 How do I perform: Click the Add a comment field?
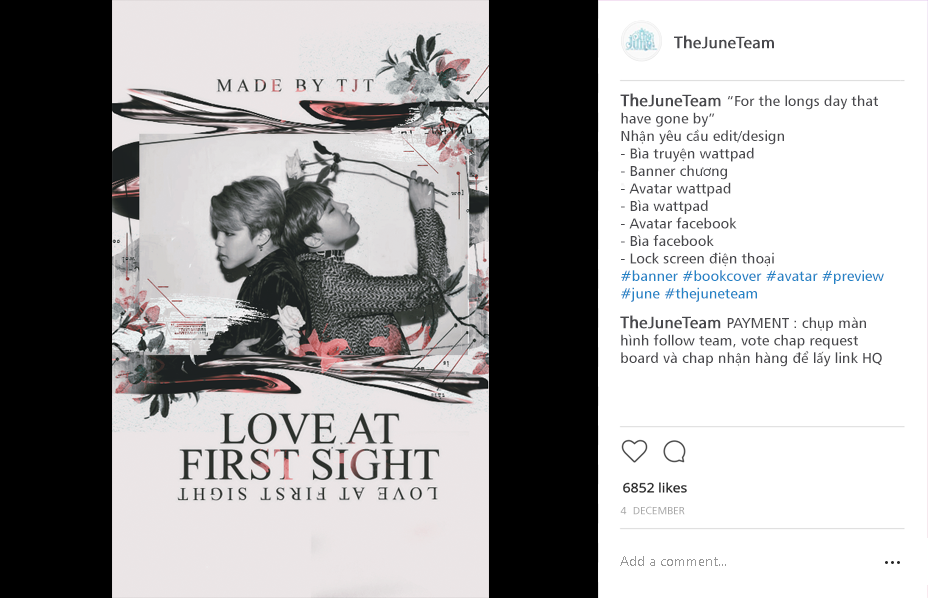coord(746,561)
